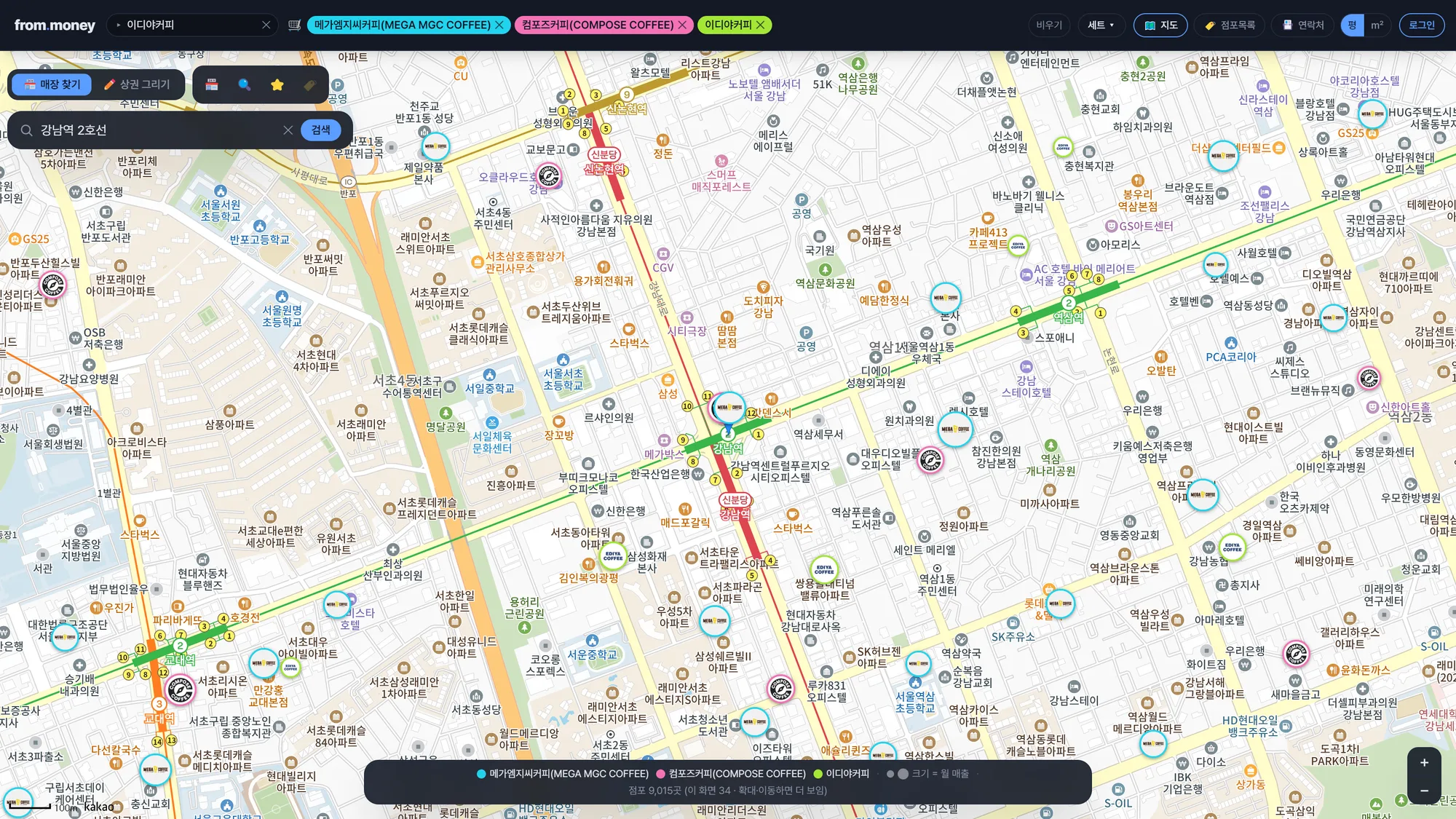The image size is (1456, 819).
Task: Select the tag icon in map toolbar
Action: [309, 84]
